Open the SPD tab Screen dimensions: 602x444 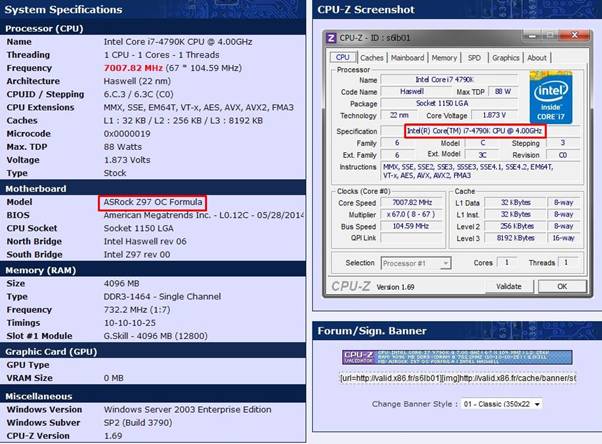[474, 58]
